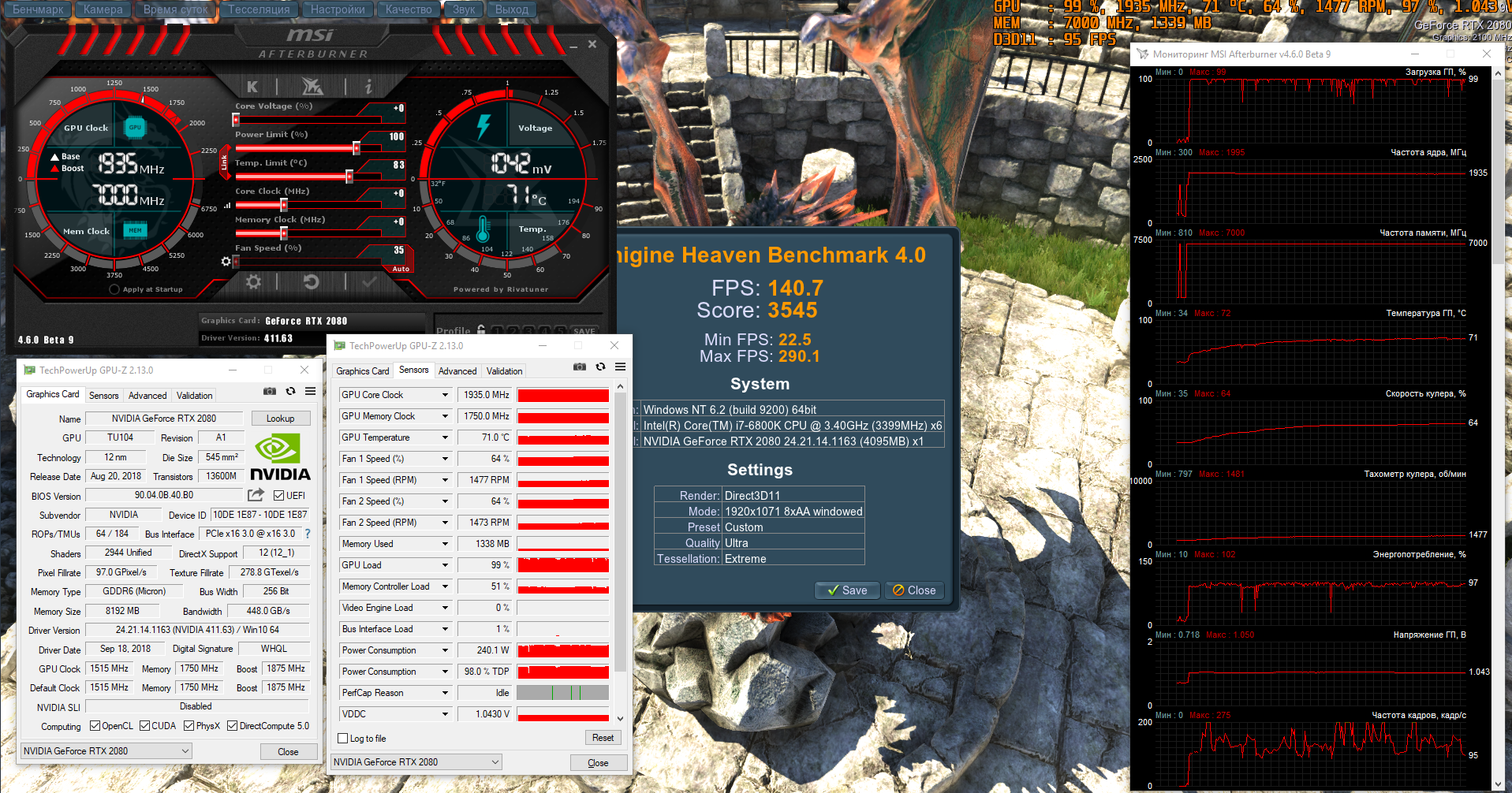1512x793 pixels.
Task: Expand the GPU Core Clock sensor dropdown
Action: 445,395
